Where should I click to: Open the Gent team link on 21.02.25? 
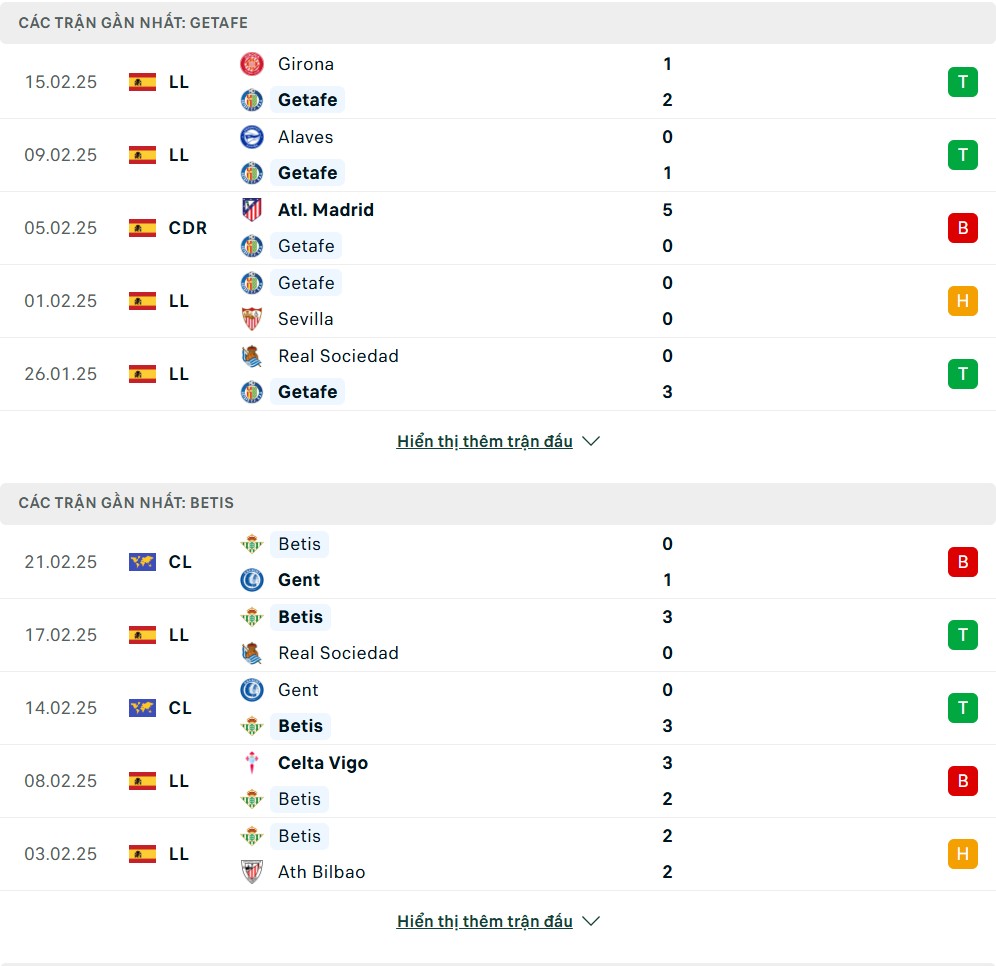point(299,580)
